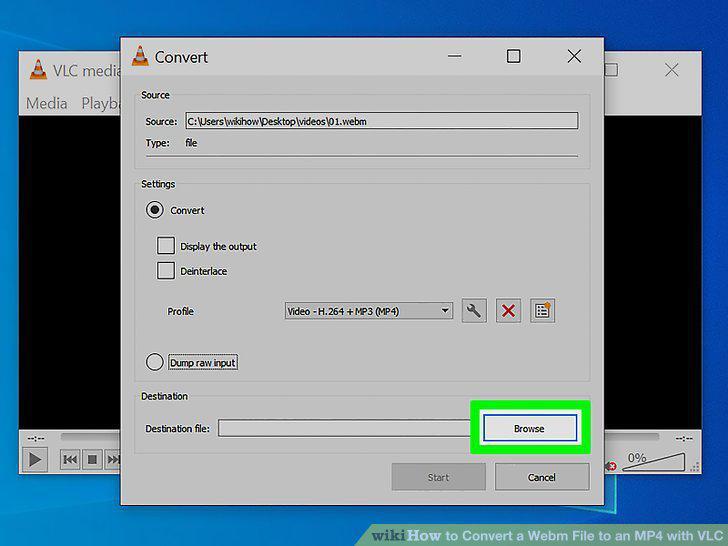Click Previous track button in VLC window

coord(70,460)
